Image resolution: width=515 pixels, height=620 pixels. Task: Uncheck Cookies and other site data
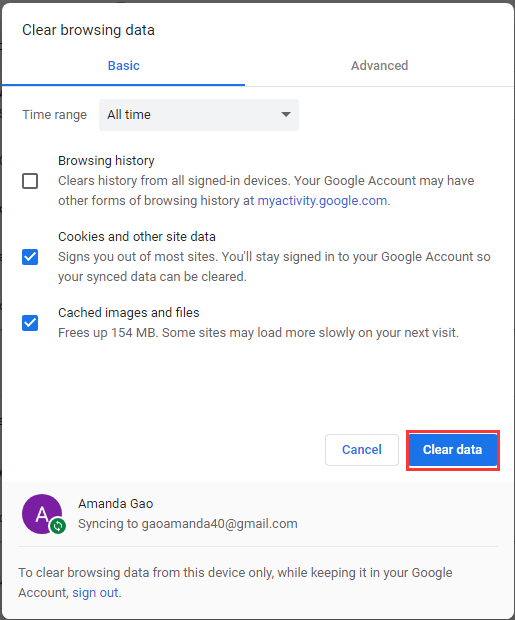coord(30,257)
